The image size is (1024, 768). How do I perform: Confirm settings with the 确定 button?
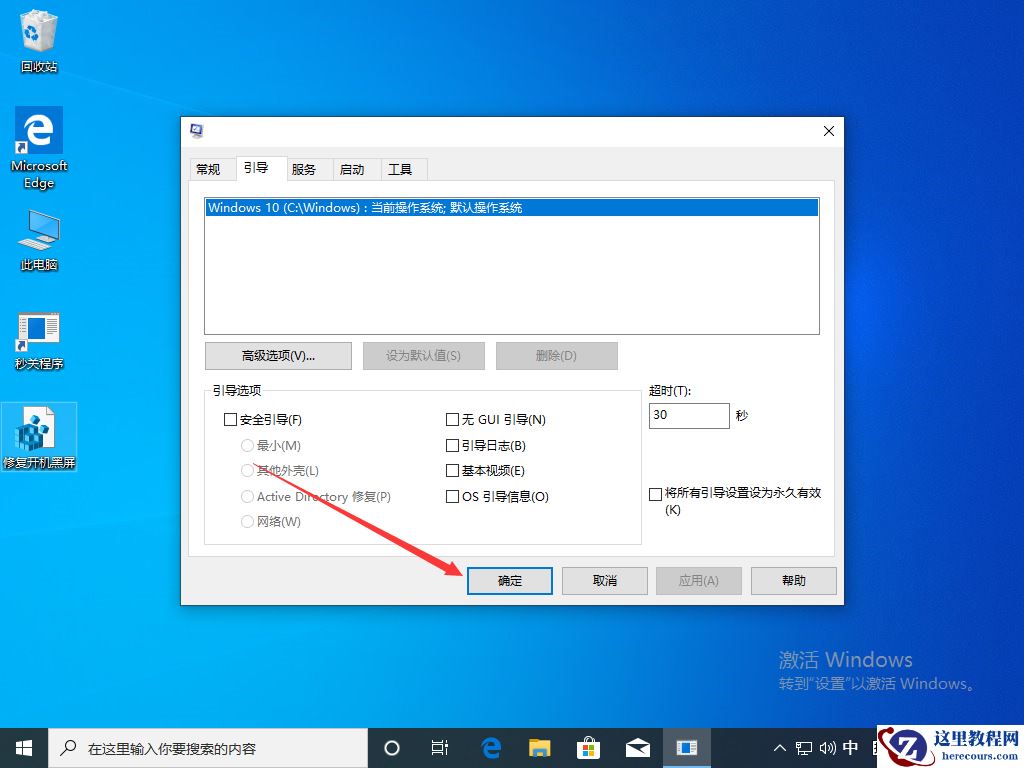click(509, 580)
